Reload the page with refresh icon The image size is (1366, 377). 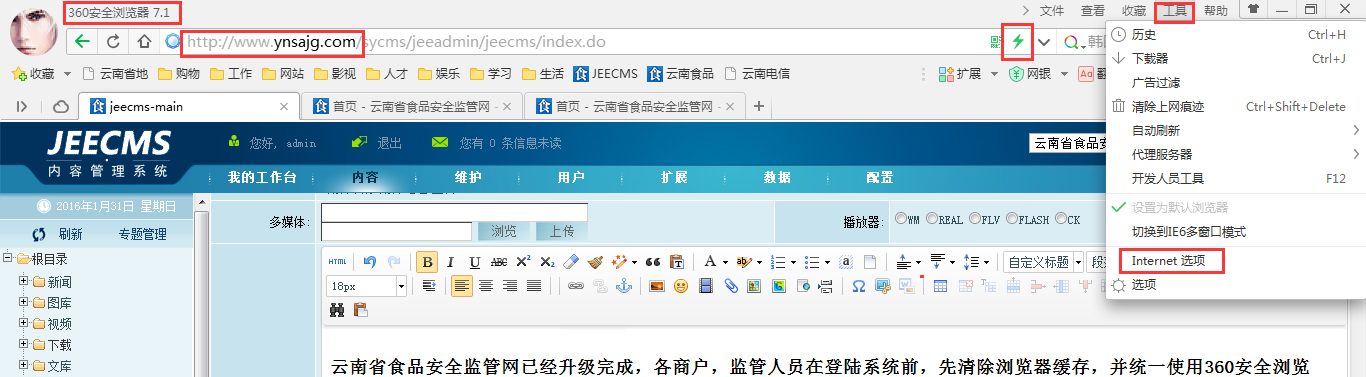[113, 42]
